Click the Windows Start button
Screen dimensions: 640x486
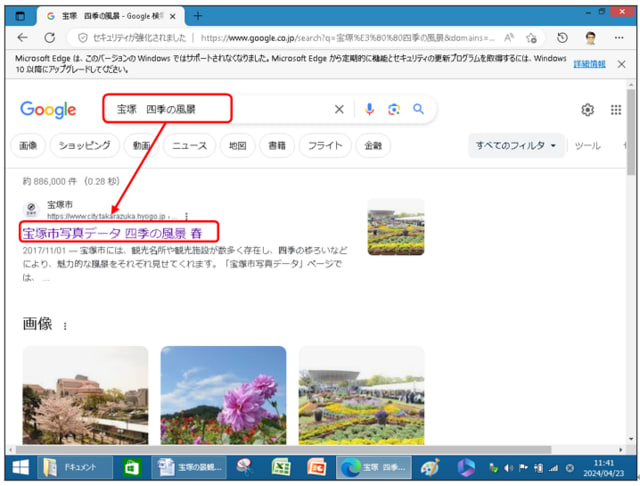pyautogui.click(x=20, y=468)
